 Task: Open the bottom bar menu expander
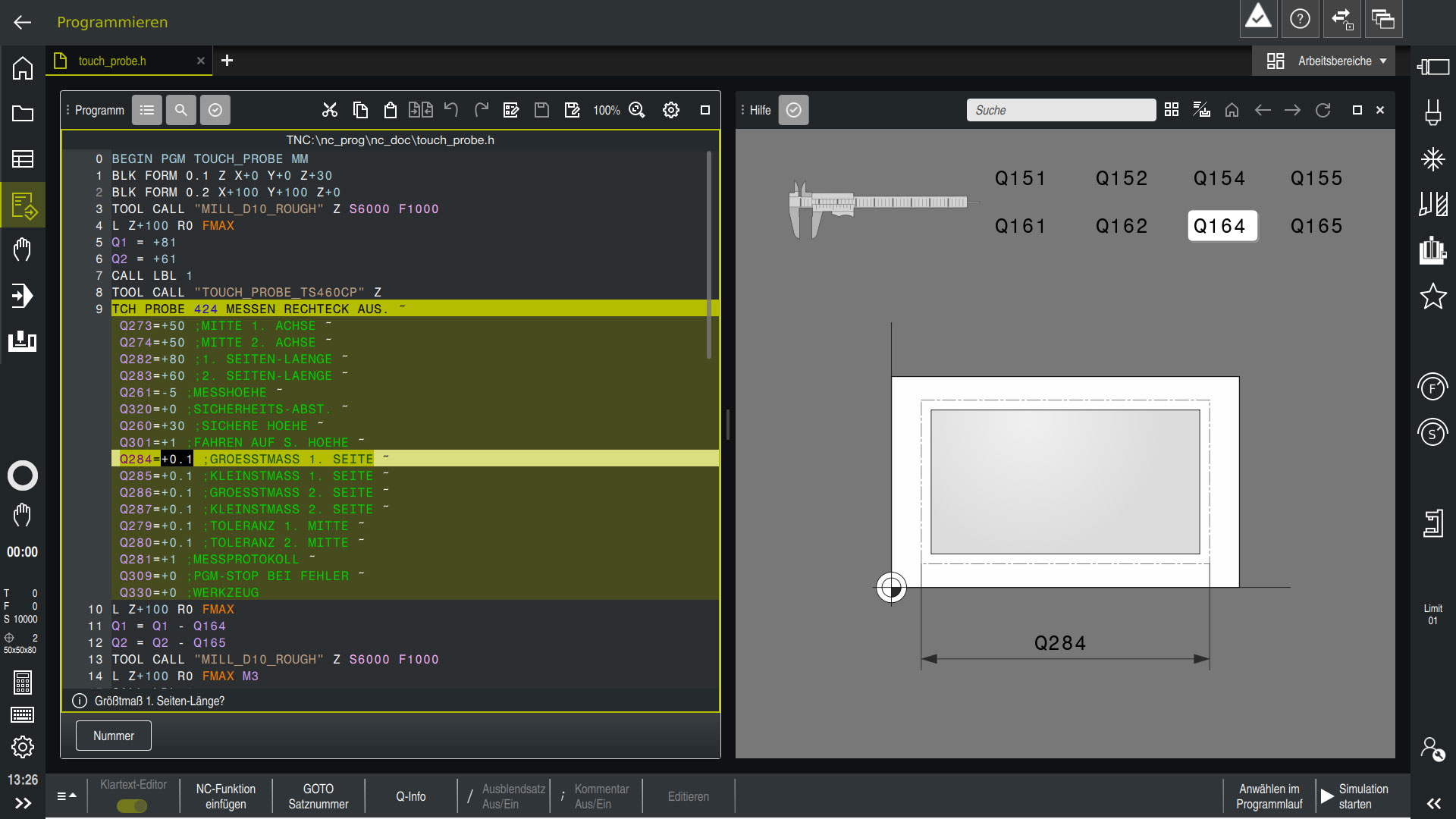click(67, 796)
